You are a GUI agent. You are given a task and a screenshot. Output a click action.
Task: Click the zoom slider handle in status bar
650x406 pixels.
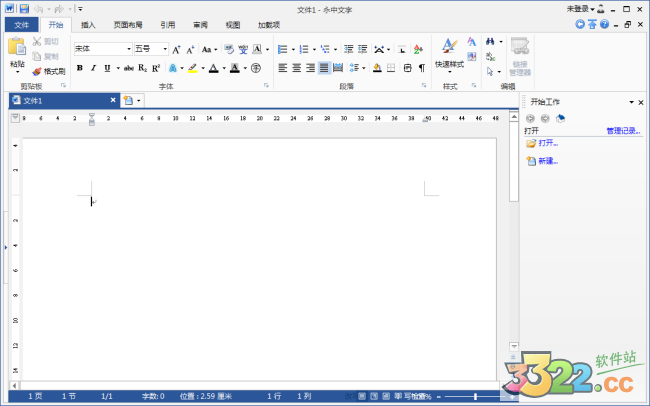(475, 396)
